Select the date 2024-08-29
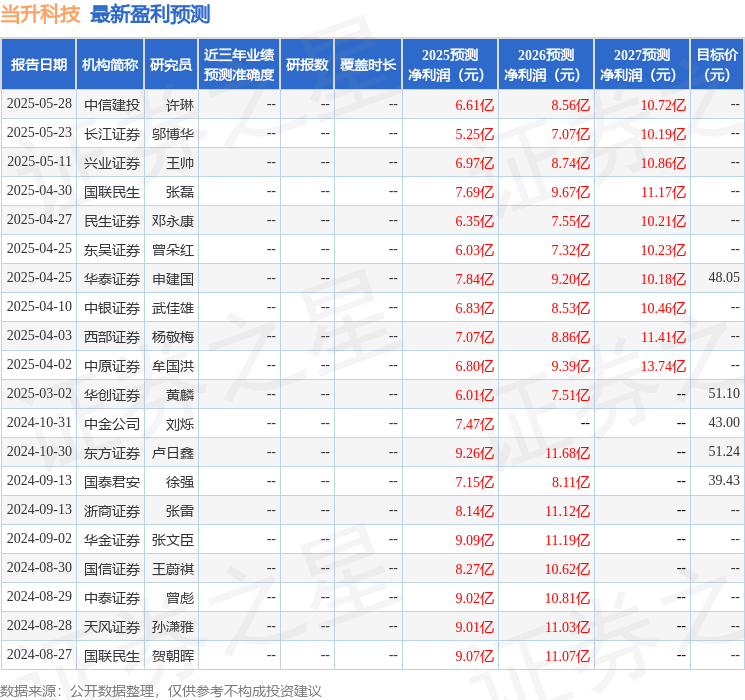The width and height of the screenshot is (745, 700). pyautogui.click(x=39, y=596)
